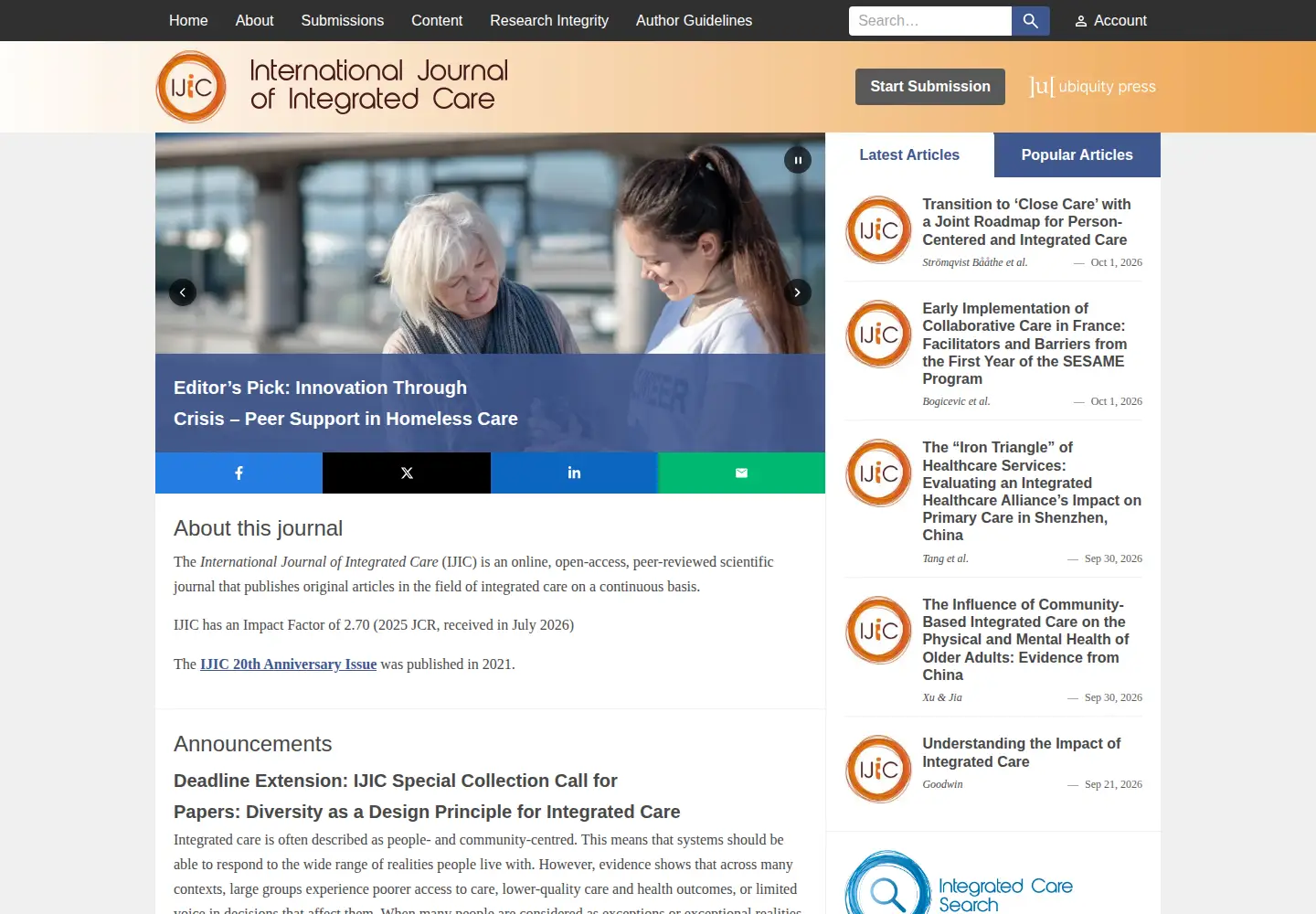Open 'Early Implementation of Collaborative Care' article

1024,344
